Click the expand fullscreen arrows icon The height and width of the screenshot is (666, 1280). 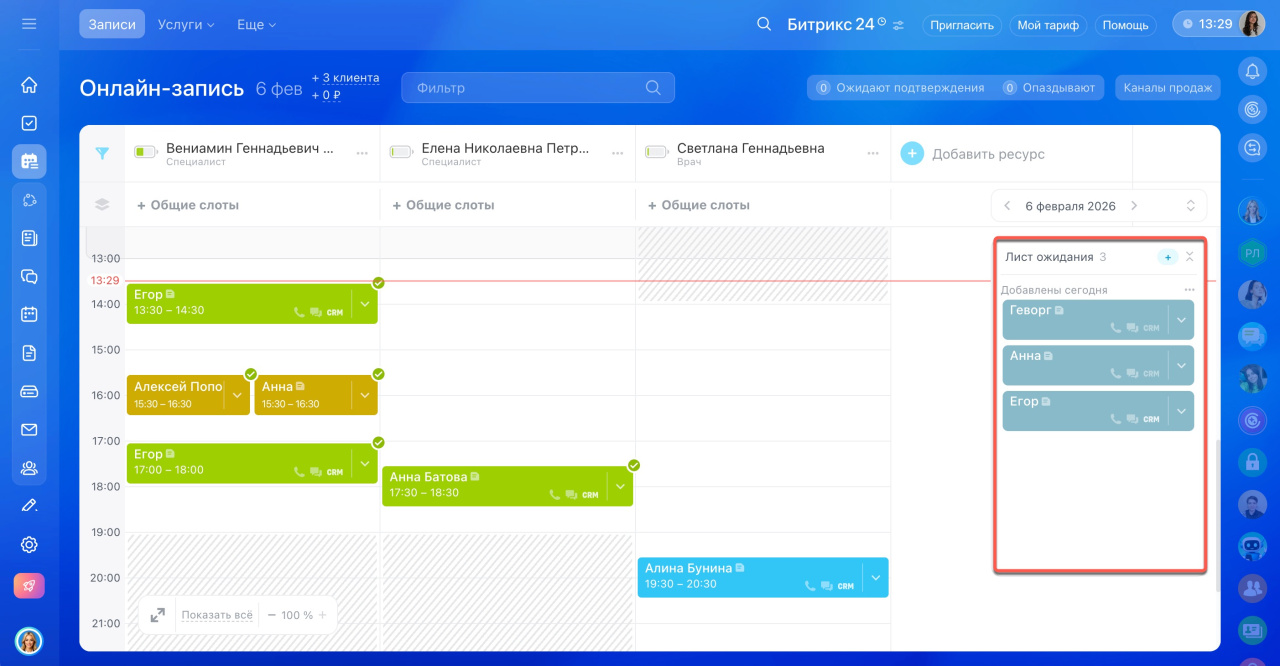tap(157, 615)
